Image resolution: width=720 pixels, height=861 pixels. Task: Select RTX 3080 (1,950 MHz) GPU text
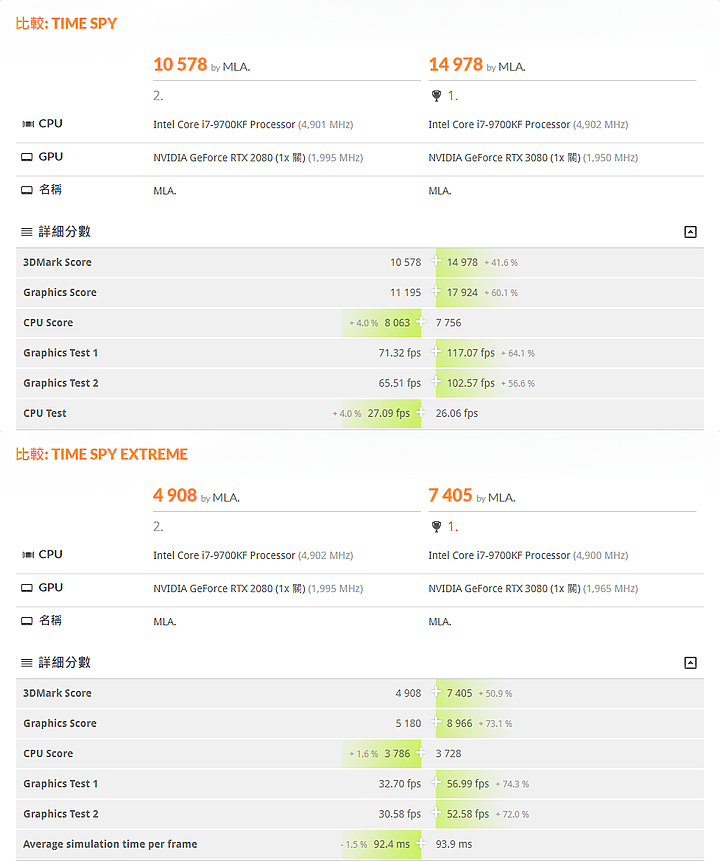coord(533,158)
